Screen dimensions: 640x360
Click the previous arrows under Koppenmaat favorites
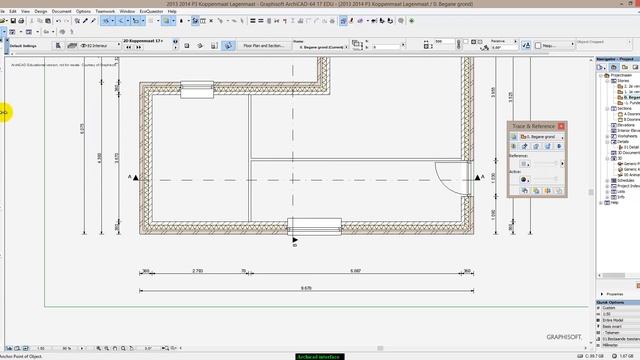(129, 47)
